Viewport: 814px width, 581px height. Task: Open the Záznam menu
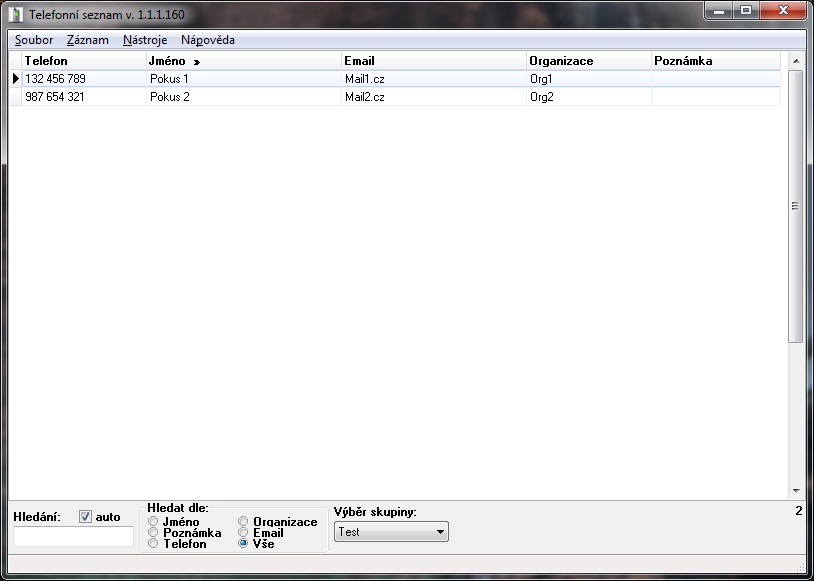tap(88, 40)
